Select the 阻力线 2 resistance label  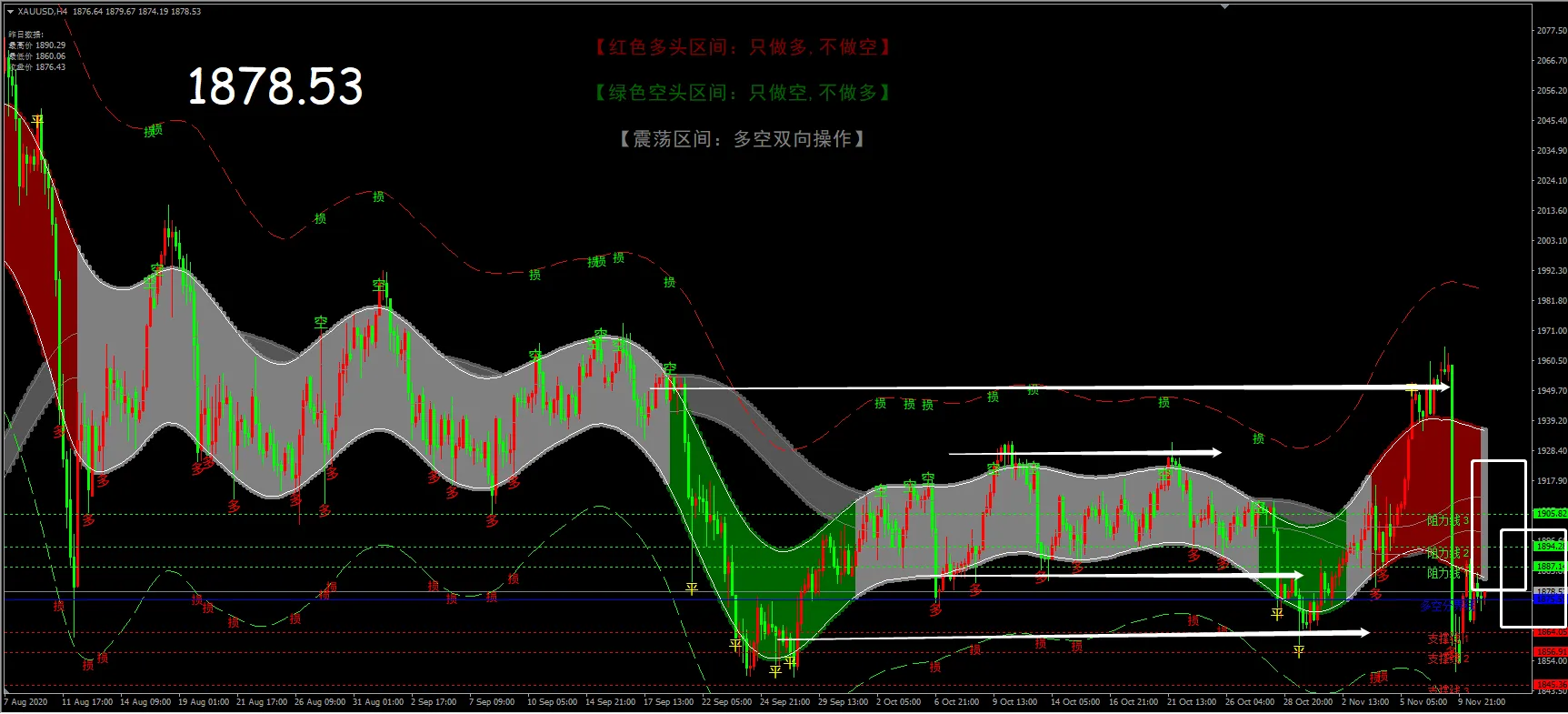tap(1448, 553)
